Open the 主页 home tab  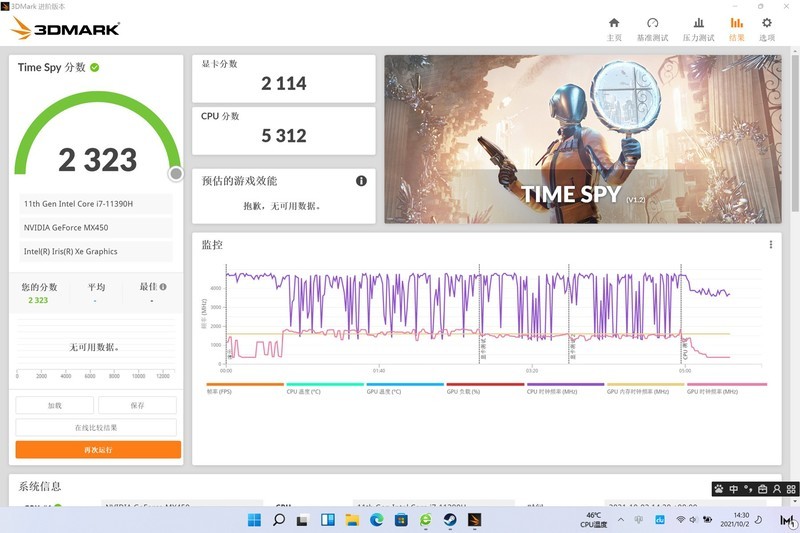614,29
